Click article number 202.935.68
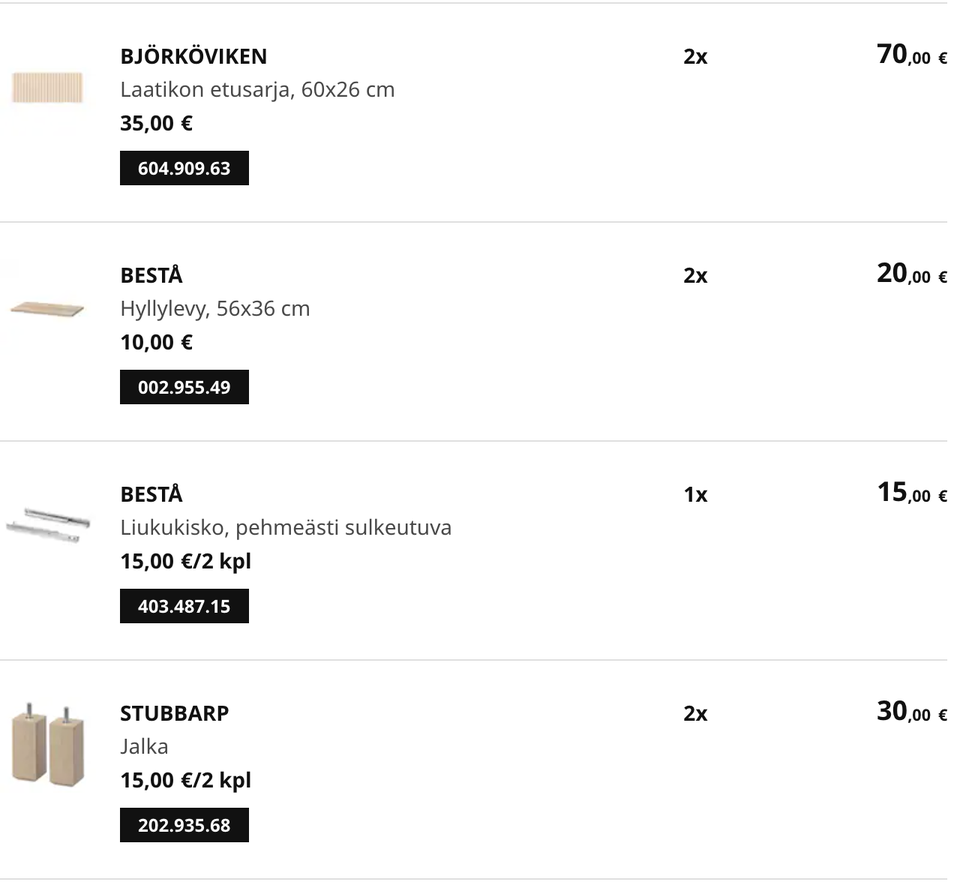Viewport: 960px width, 882px height. coord(184,825)
